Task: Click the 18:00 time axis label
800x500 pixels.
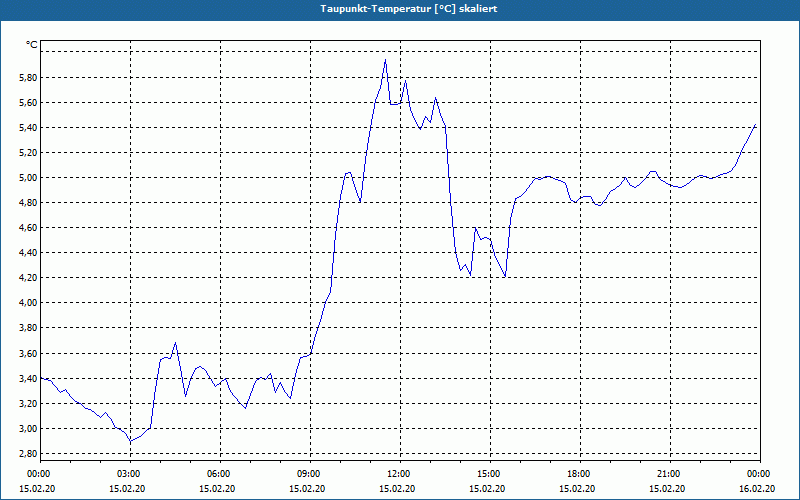Action: 581,474
